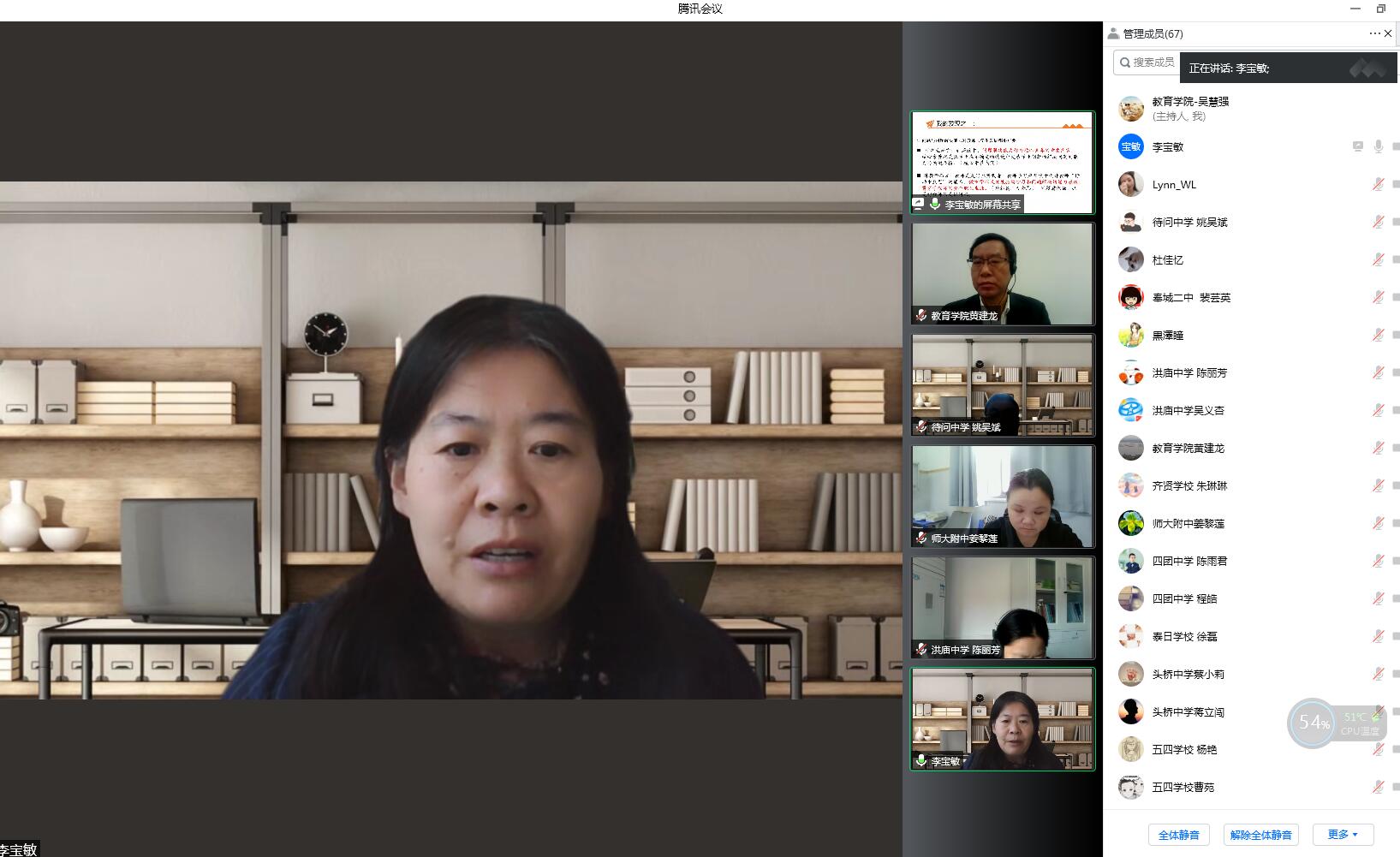Toggle mic for 泰日学校 徐磊
This screenshot has width=1400, height=857.
tap(1379, 636)
